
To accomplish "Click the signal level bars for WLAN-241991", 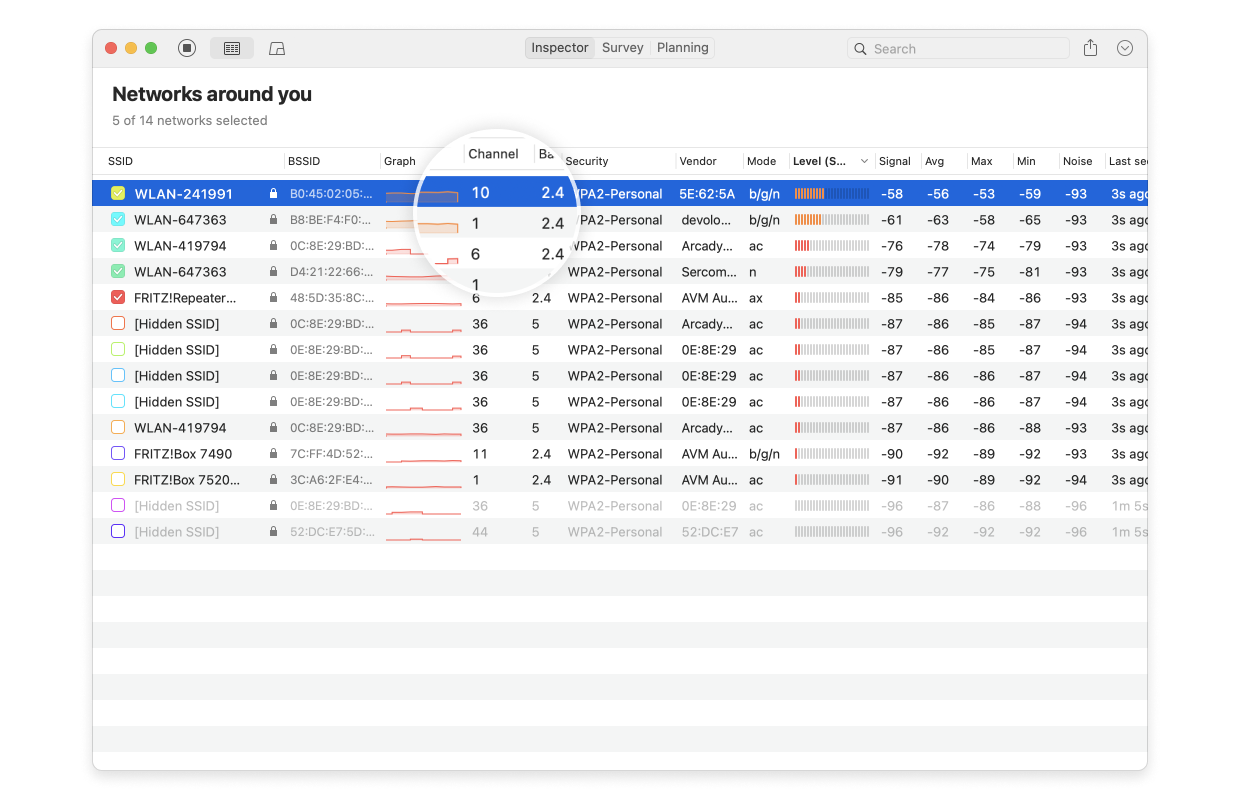I will (830, 193).
